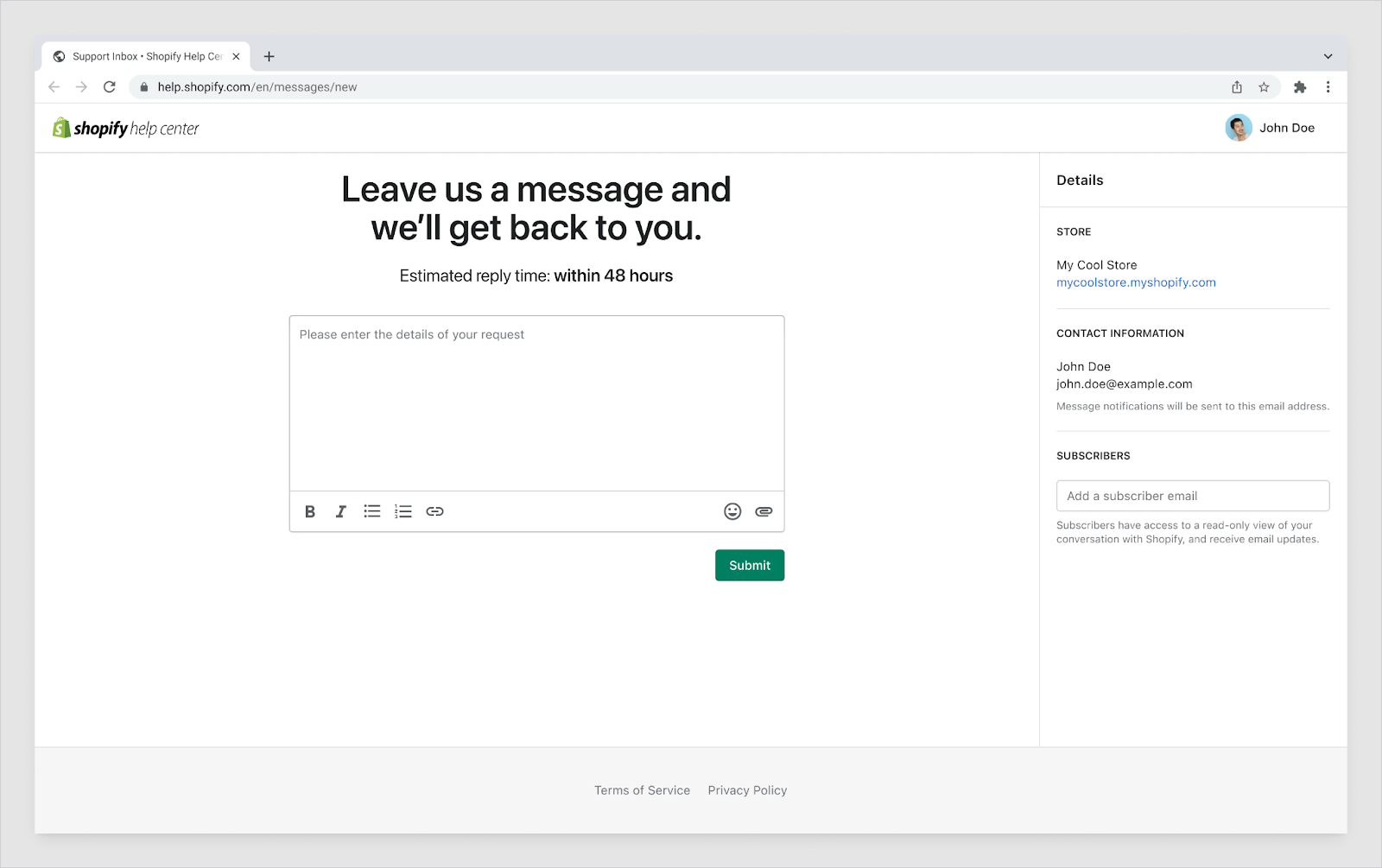Insert a bulleted list
Image resolution: width=1382 pixels, height=868 pixels.
(372, 511)
